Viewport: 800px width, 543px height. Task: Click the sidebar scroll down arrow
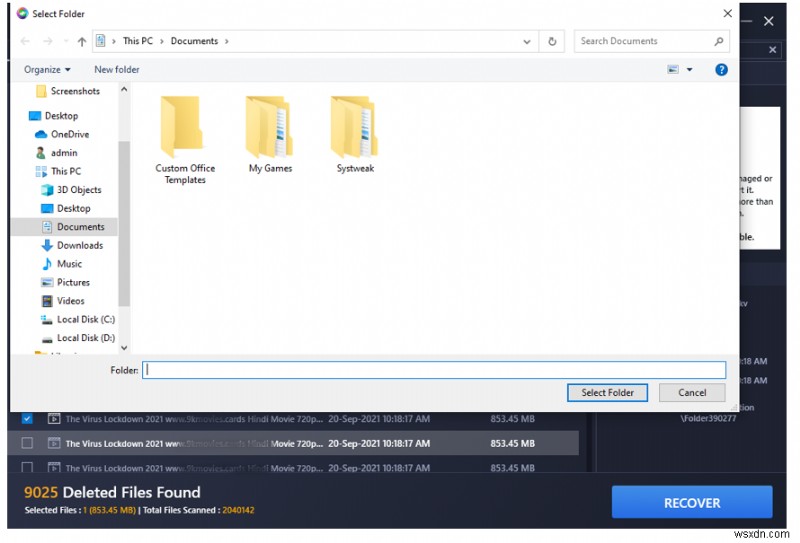click(x=124, y=348)
